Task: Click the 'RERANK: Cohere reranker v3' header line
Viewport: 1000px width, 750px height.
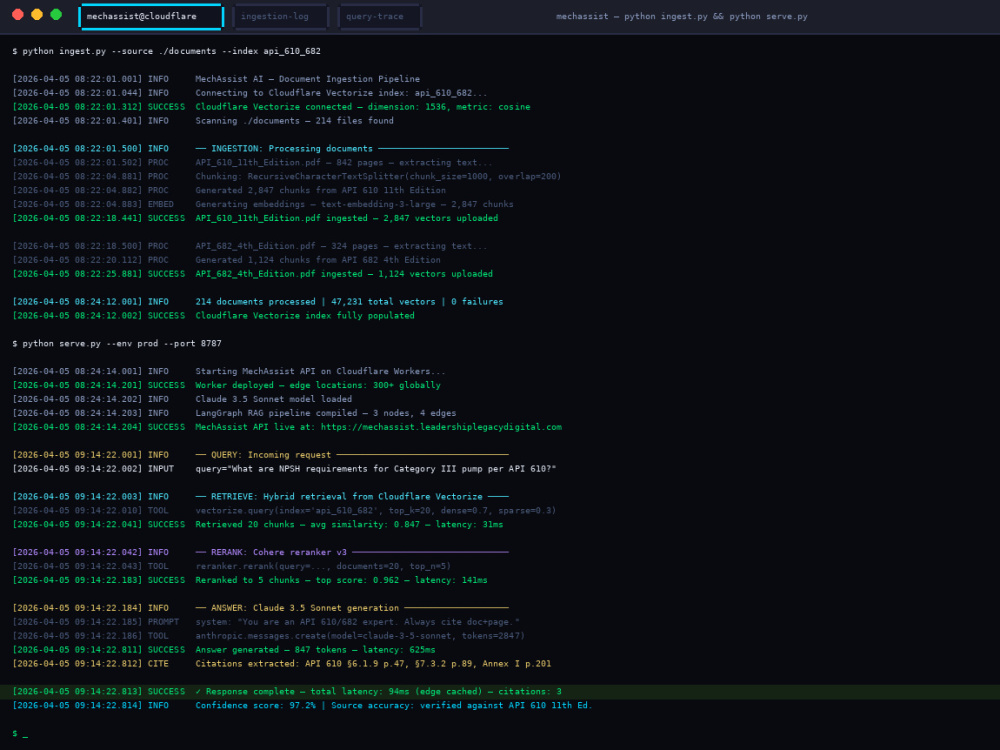Action: click(261, 552)
